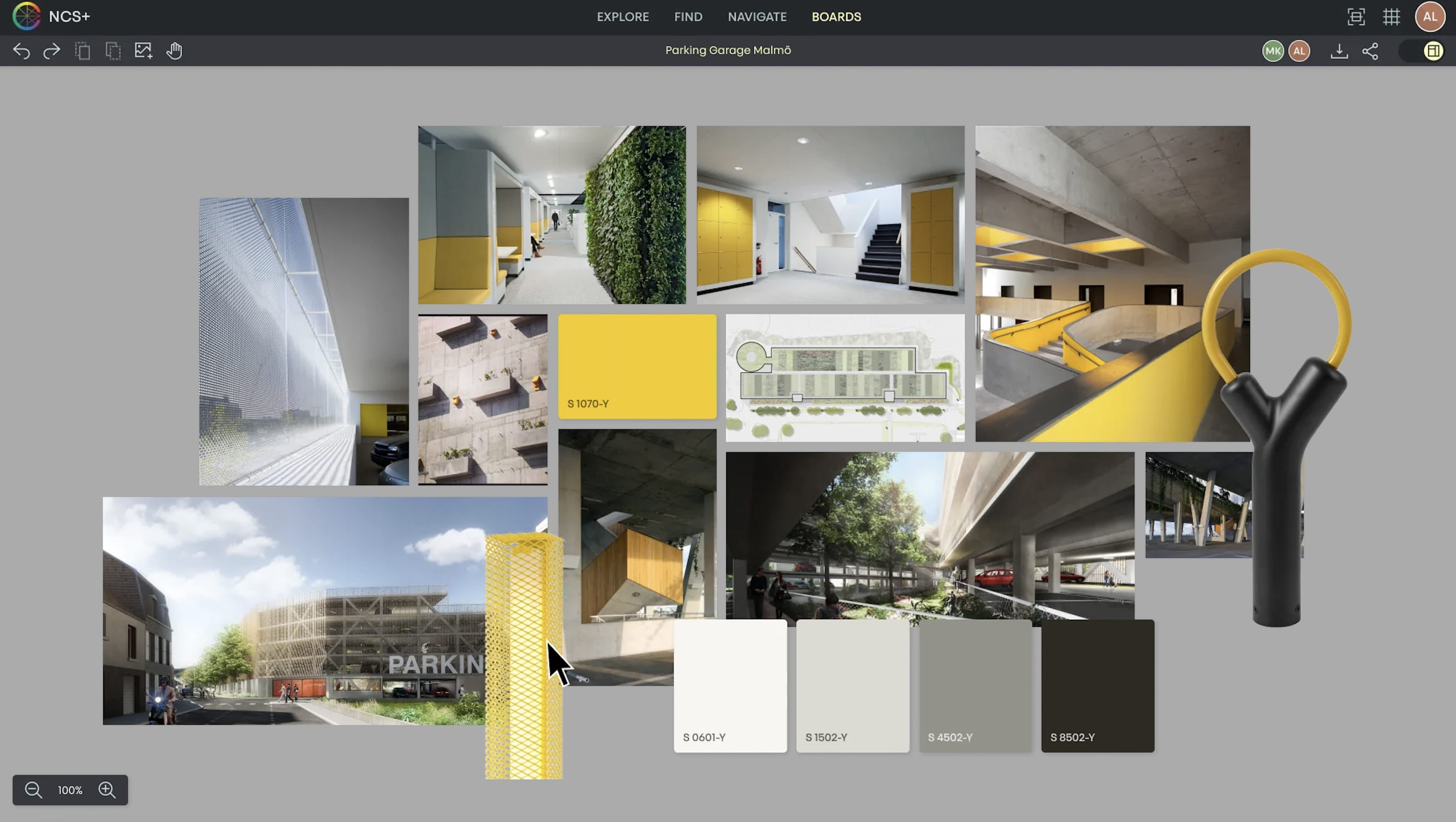Click the paste icon in toolbar

[x=113, y=51]
